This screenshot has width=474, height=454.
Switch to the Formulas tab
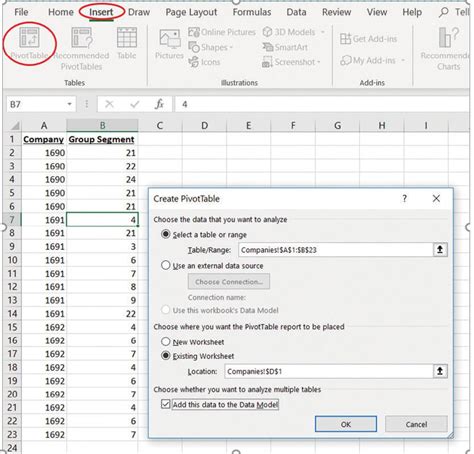click(252, 12)
